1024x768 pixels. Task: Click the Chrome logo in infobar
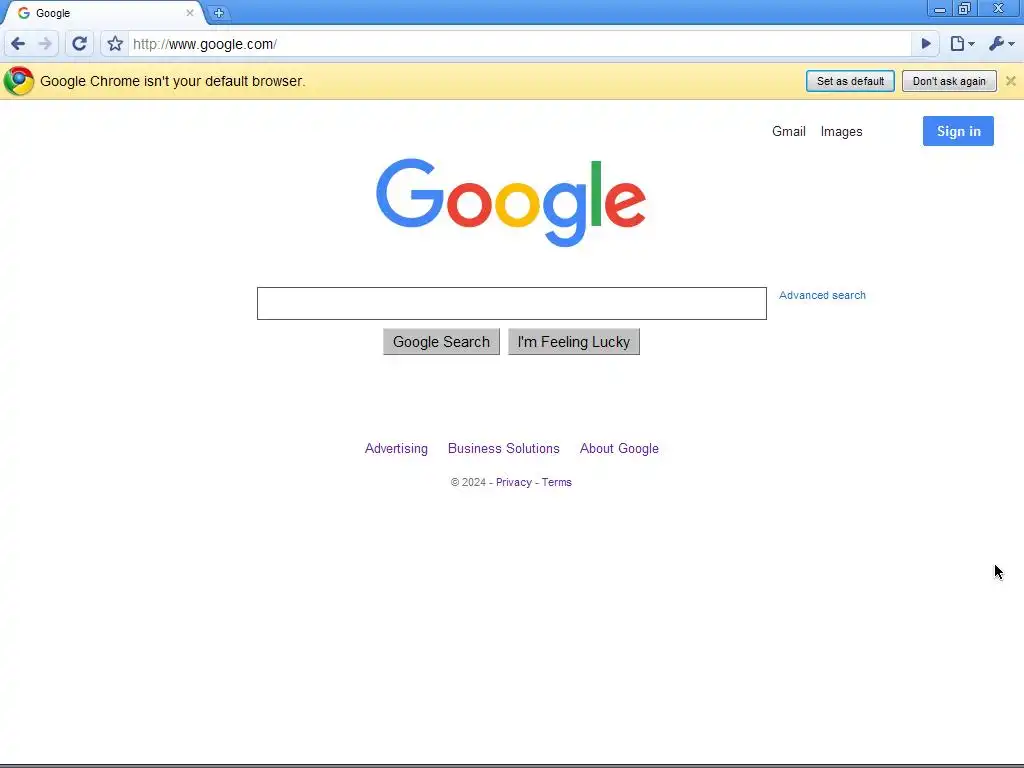click(18, 81)
